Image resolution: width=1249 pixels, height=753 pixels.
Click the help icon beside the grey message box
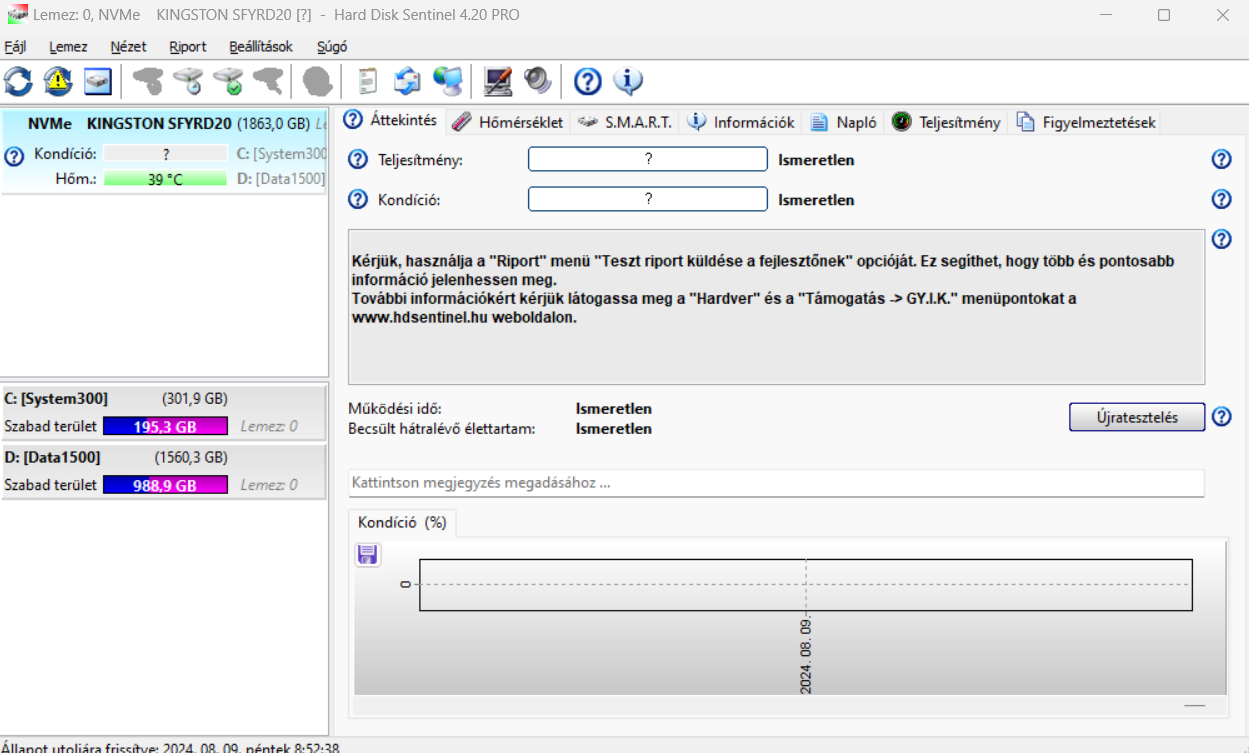tap(1221, 239)
